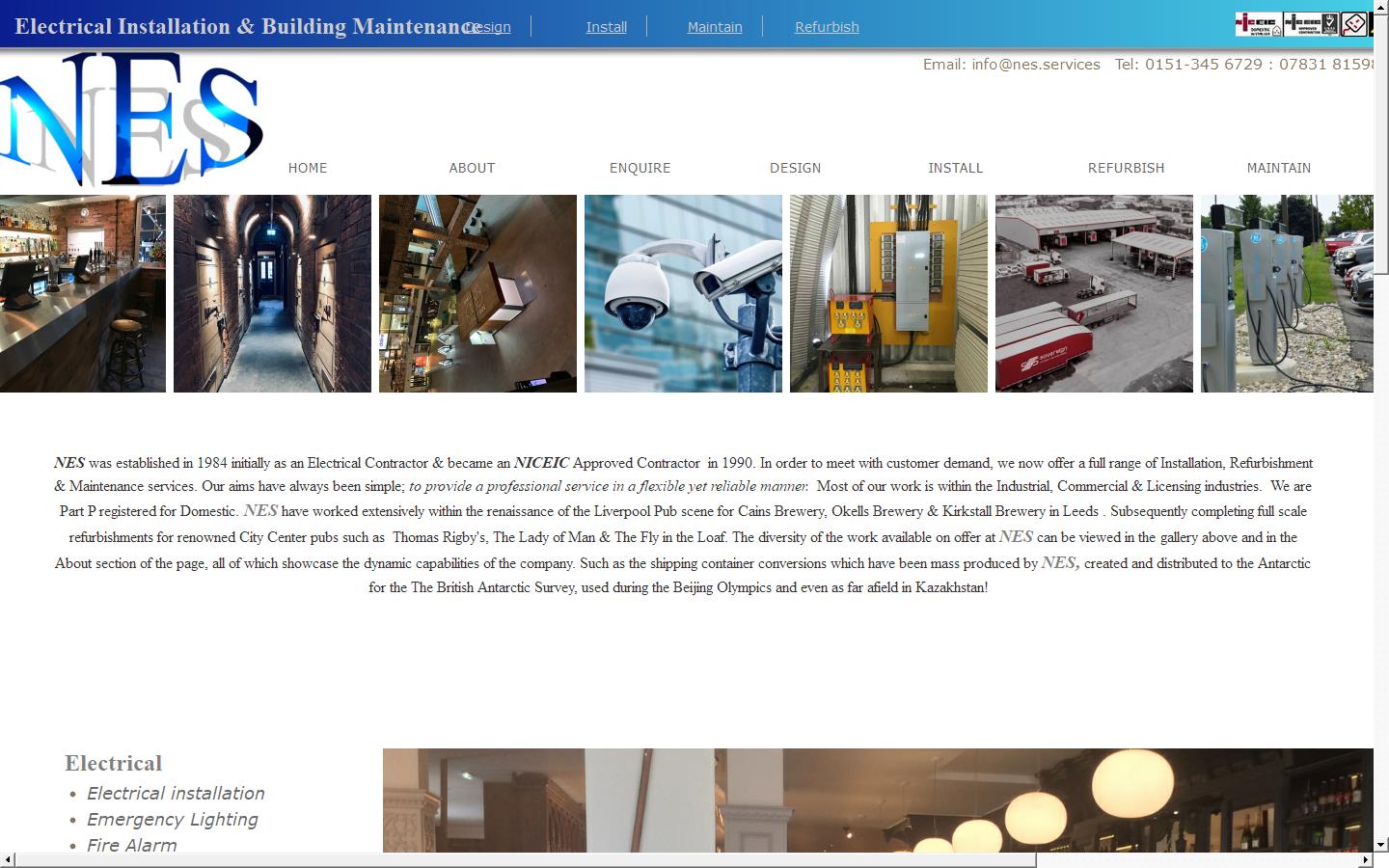Open the Maintain link in top bar
The height and width of the screenshot is (868, 1389).
point(714,27)
